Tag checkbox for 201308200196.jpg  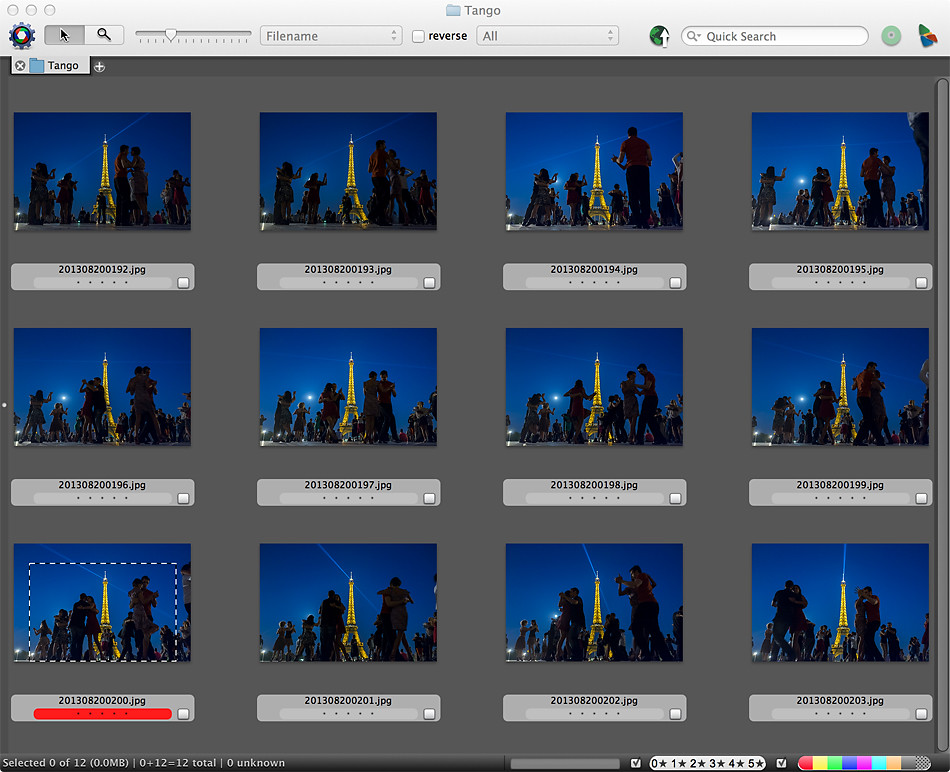183,498
